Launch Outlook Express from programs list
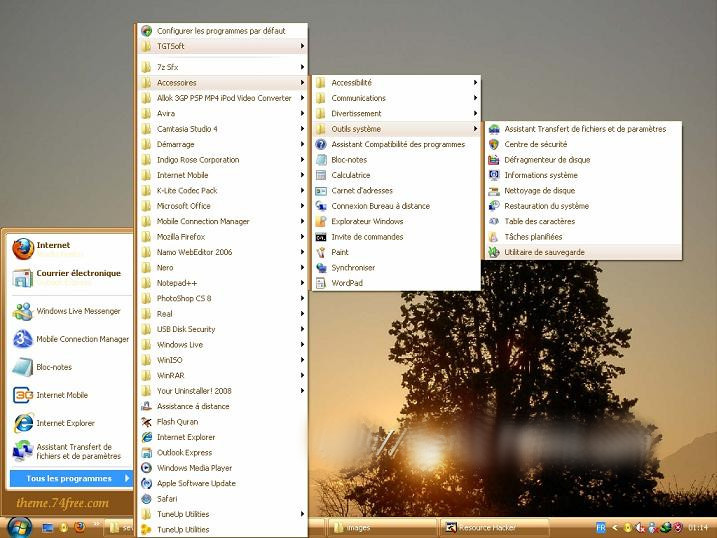The image size is (717, 538). [223, 453]
